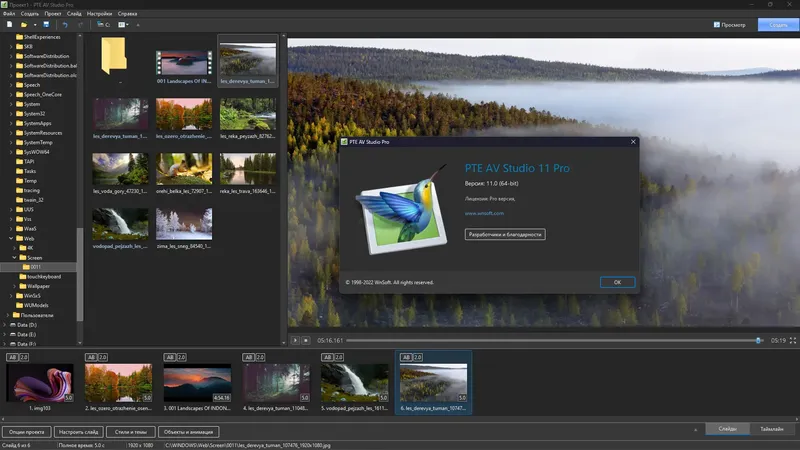The width and height of the screenshot is (800, 450).
Task: Click the Play button under preview
Action: pos(295,340)
